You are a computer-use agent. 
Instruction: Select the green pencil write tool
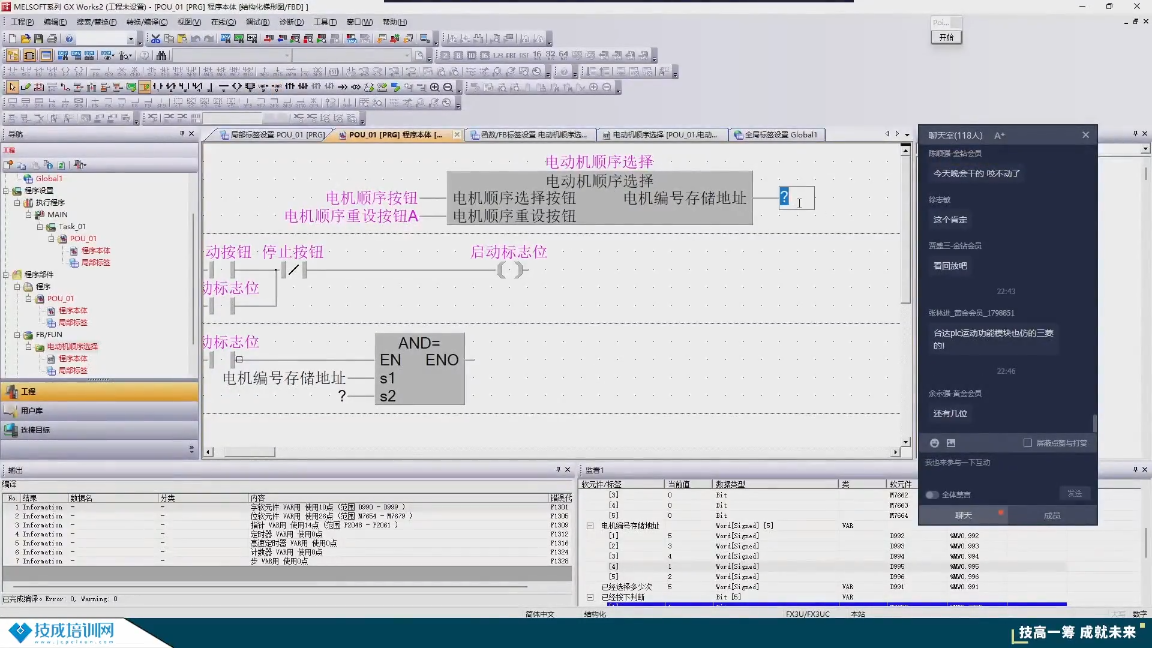pyautogui.click(x=25, y=87)
